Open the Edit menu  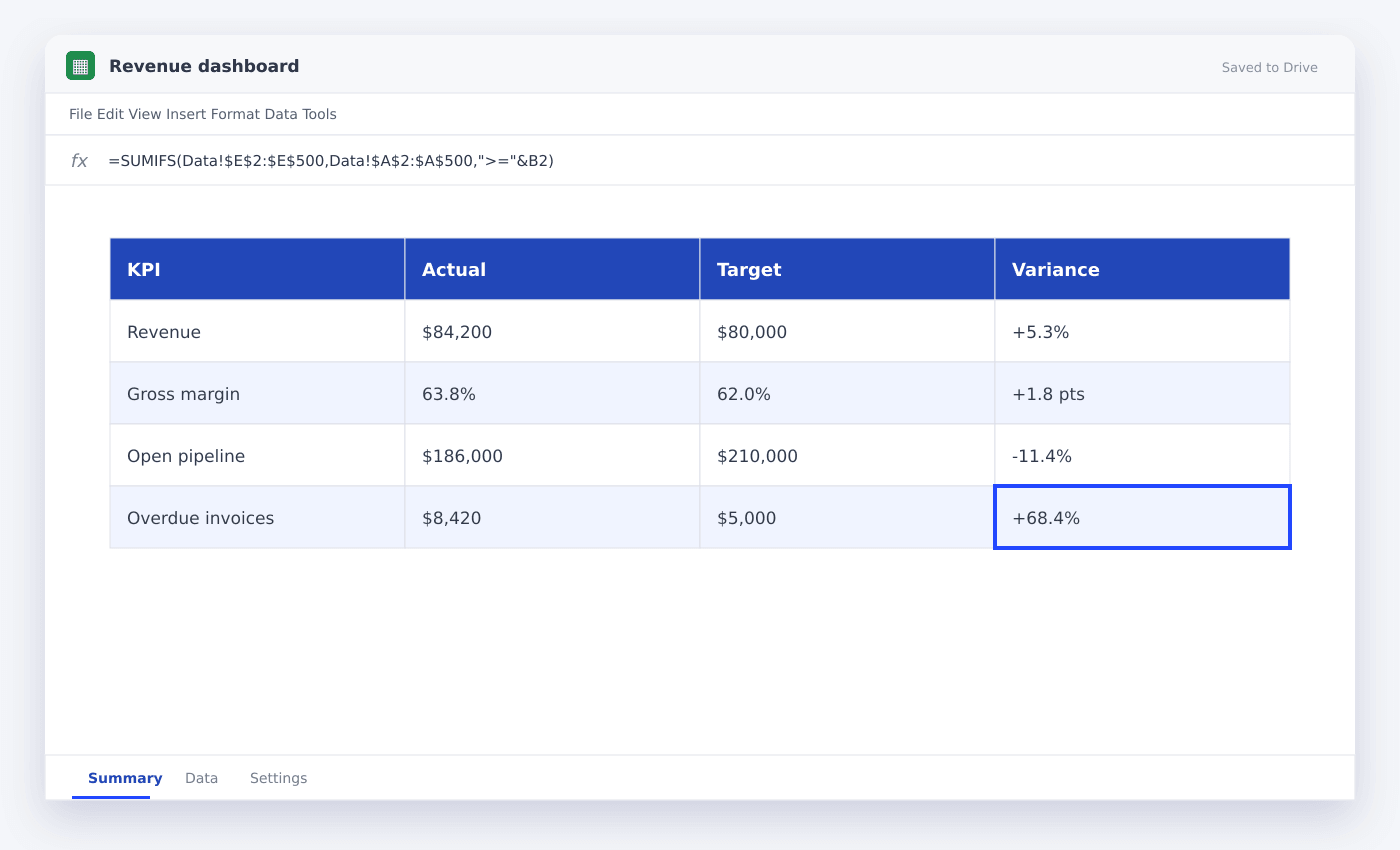110,114
